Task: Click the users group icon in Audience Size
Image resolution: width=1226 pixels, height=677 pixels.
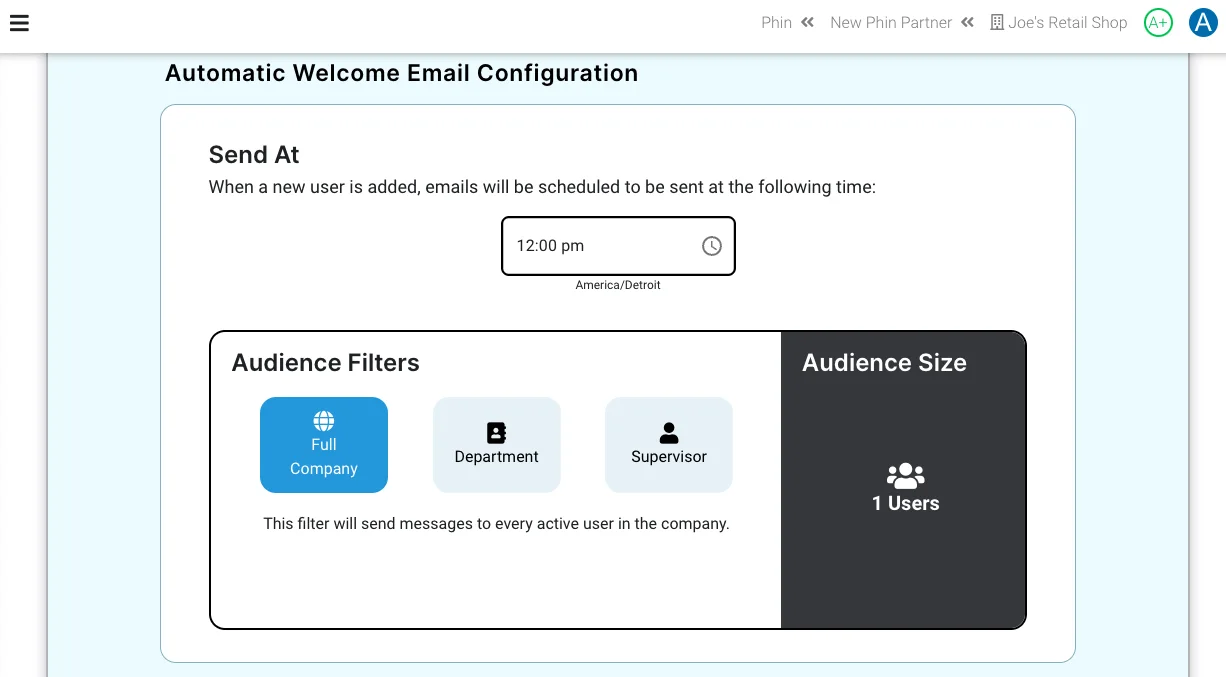Action: [x=906, y=476]
